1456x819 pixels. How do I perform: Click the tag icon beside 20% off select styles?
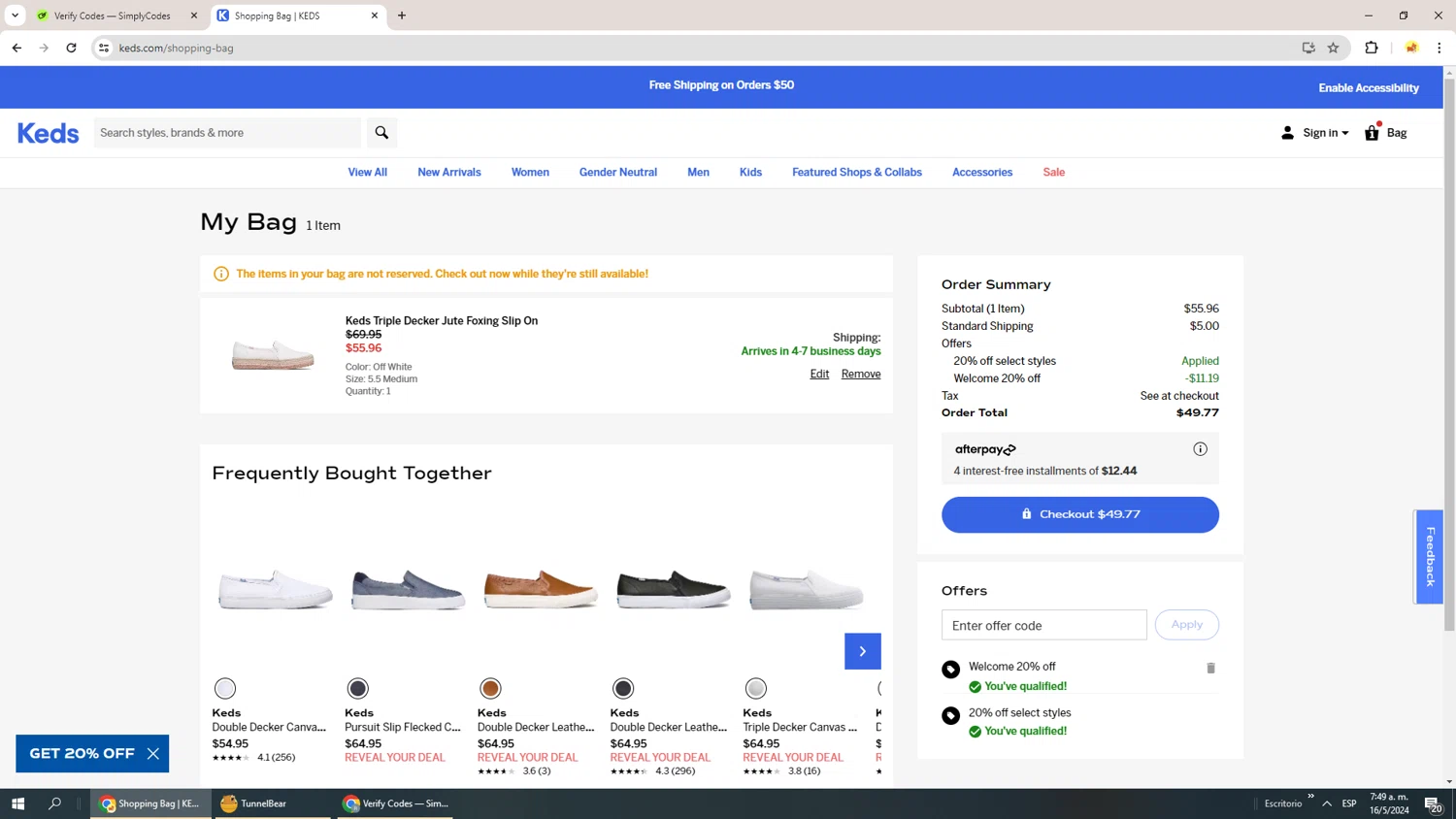tap(950, 715)
